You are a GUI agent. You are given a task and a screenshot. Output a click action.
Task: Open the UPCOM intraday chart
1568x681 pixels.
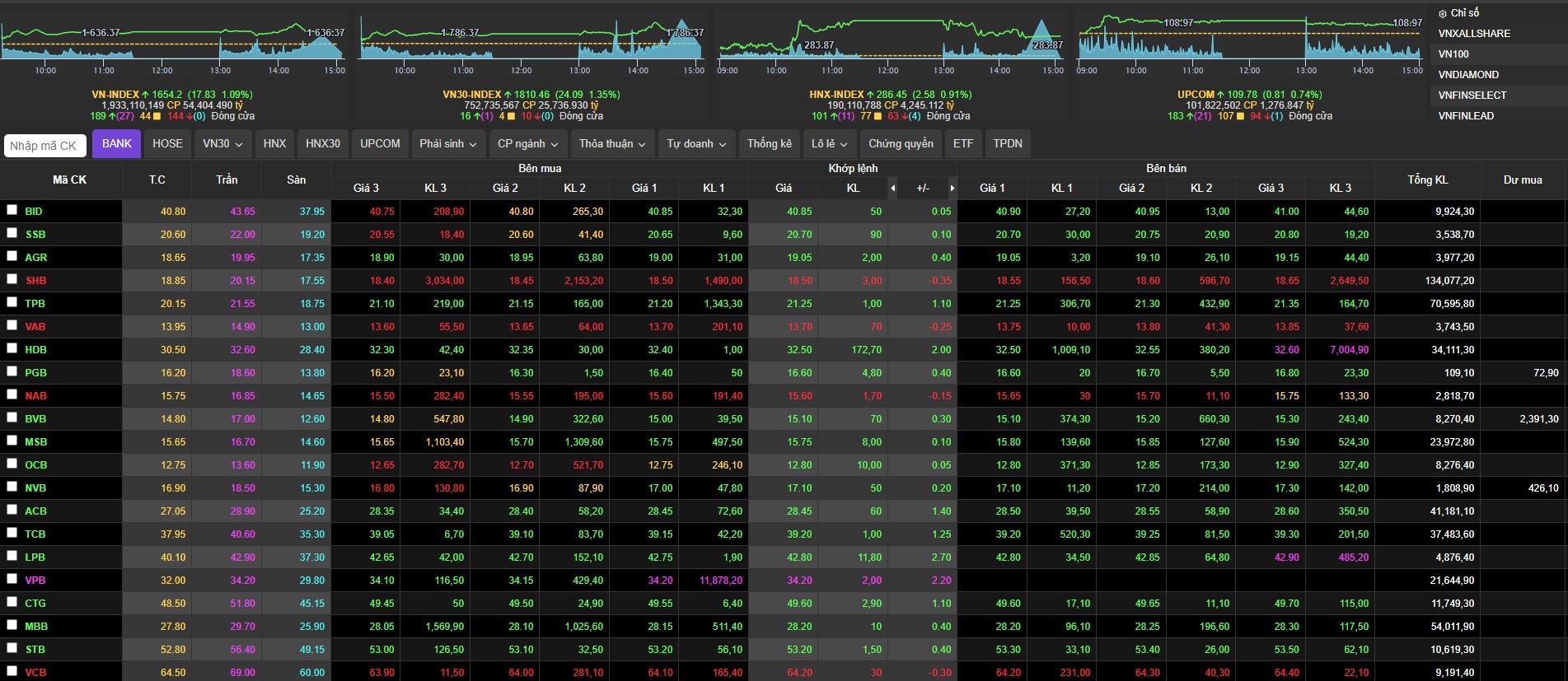[1250, 41]
